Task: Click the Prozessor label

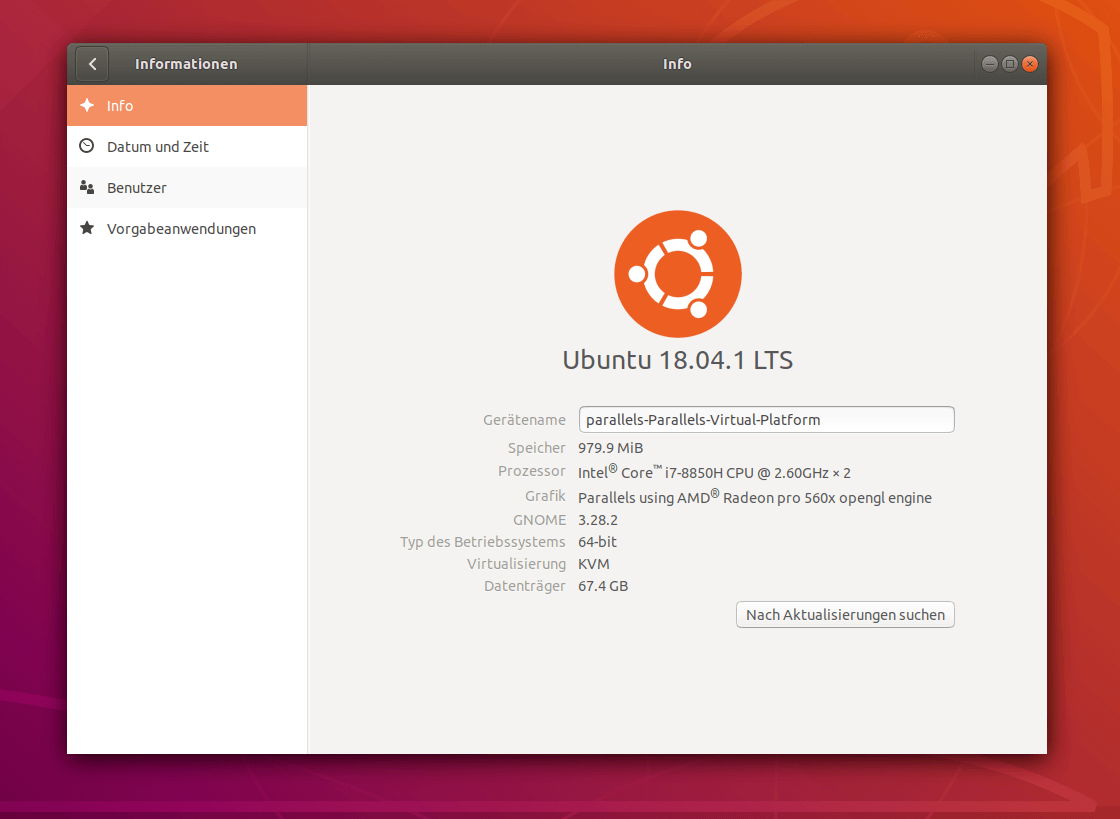Action: 531,471
